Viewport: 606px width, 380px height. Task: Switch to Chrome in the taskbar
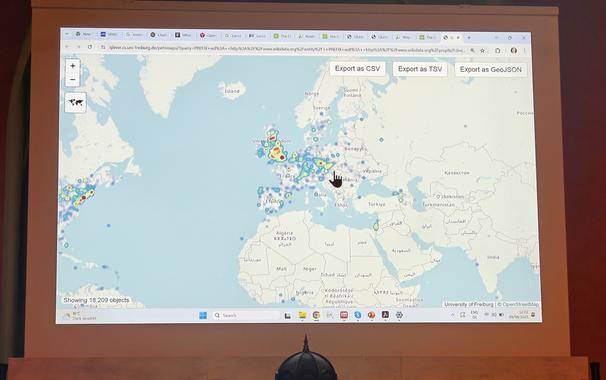pyautogui.click(x=316, y=315)
